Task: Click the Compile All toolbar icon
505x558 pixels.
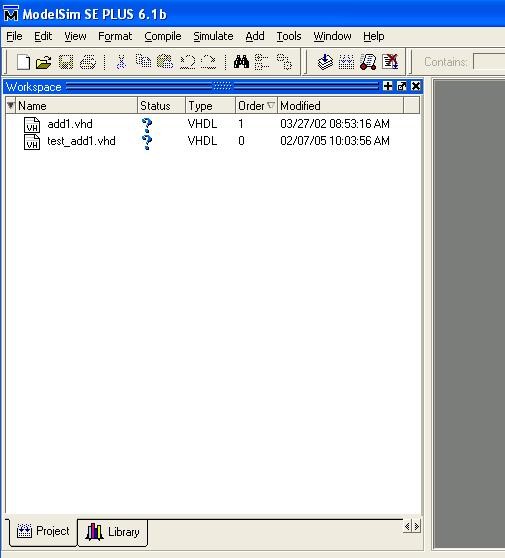Action: [x=346, y=62]
